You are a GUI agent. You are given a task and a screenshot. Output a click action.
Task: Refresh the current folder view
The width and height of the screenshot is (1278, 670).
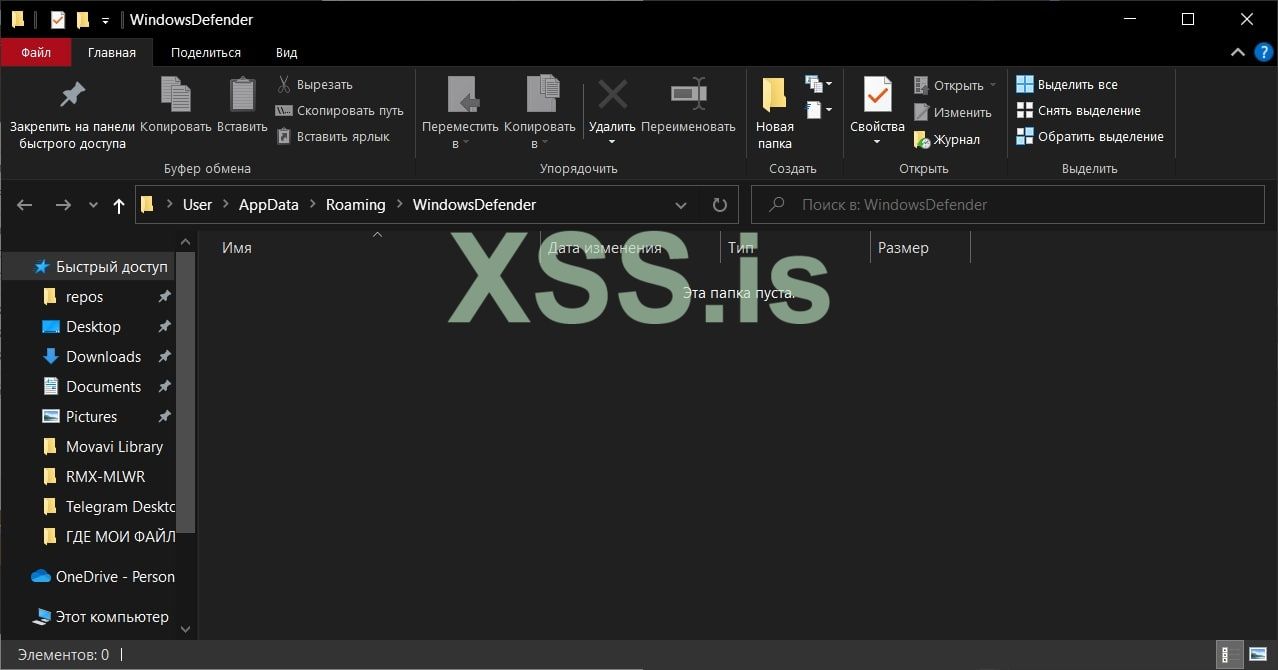click(719, 205)
